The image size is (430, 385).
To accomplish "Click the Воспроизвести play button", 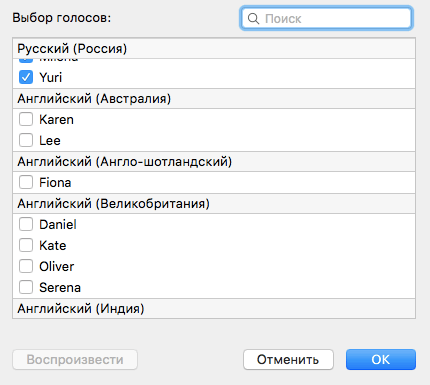I will 75,359.
